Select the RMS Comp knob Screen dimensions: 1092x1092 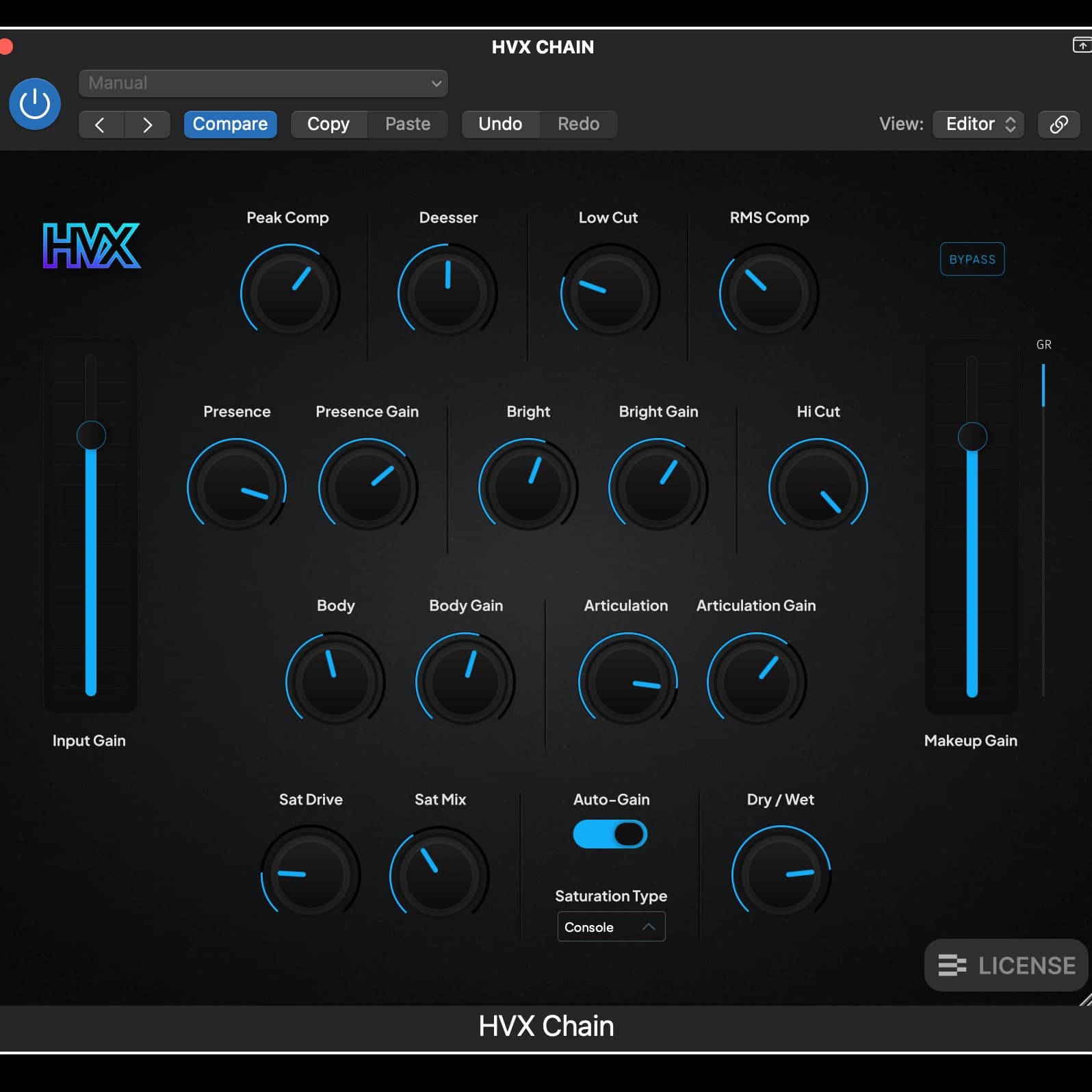coord(768,293)
